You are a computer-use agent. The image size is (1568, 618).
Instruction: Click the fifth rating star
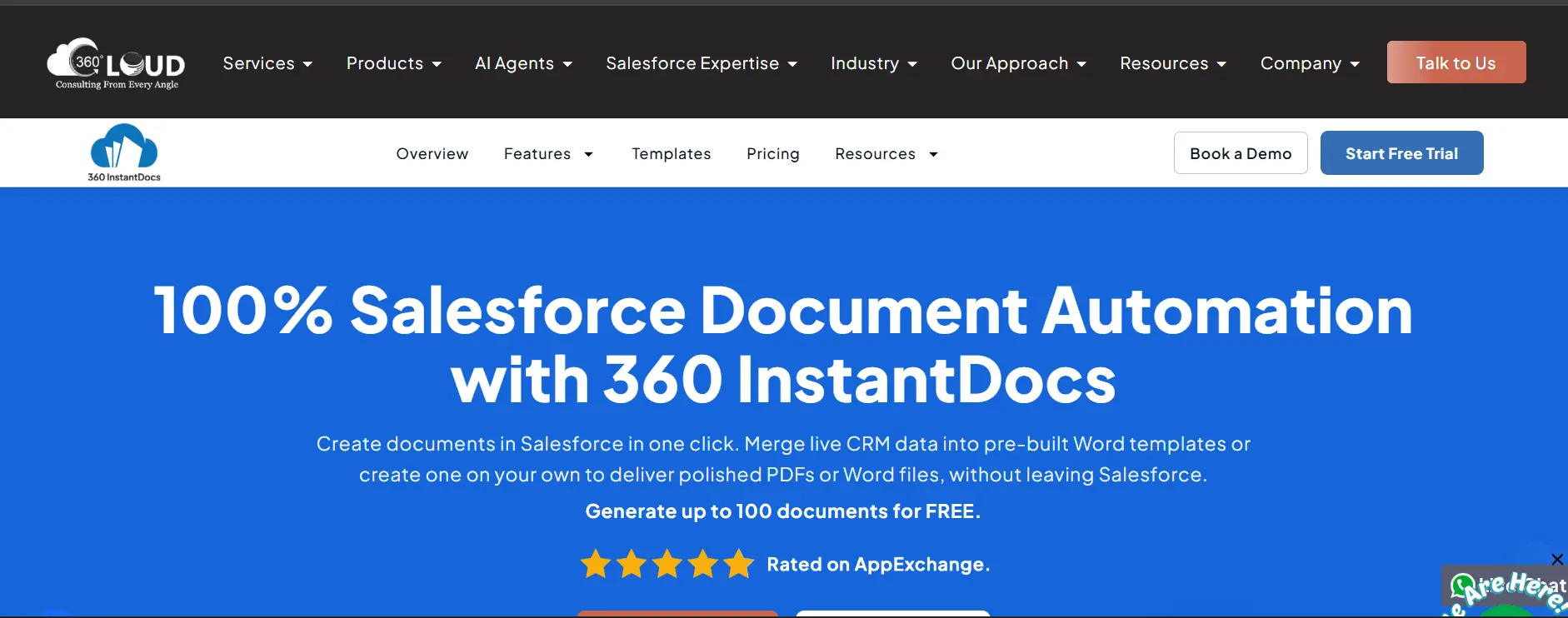click(x=739, y=564)
